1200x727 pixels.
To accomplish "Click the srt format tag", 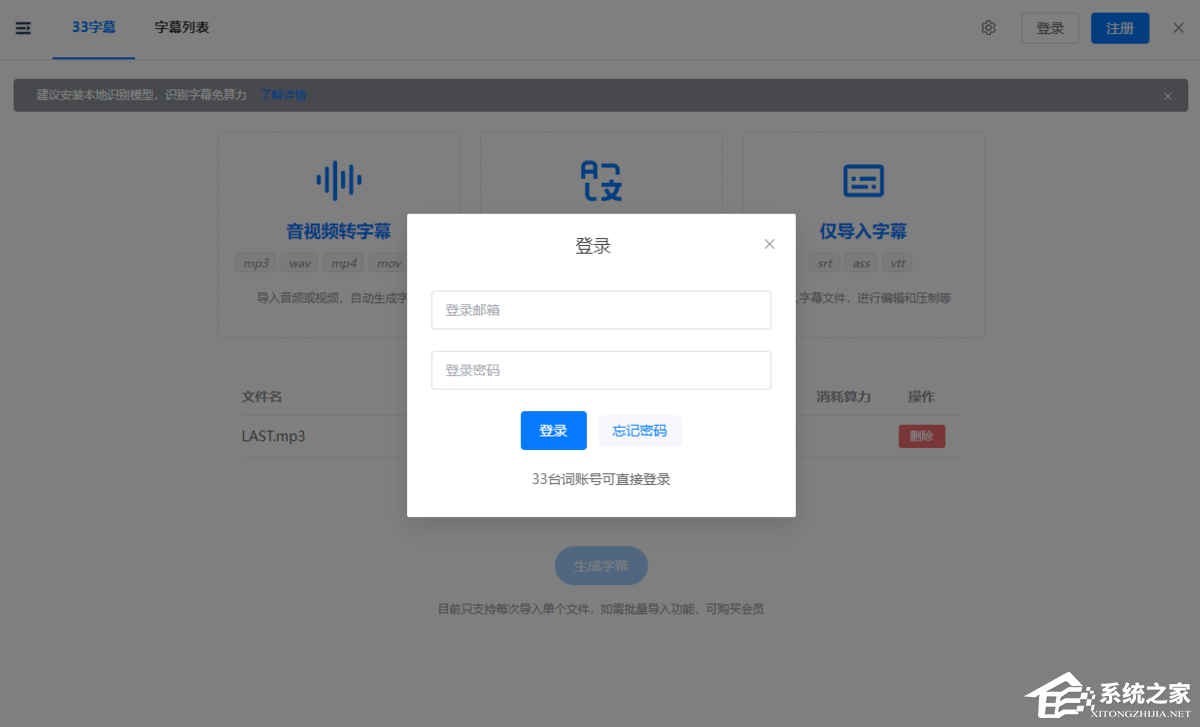I will pyautogui.click(x=825, y=263).
